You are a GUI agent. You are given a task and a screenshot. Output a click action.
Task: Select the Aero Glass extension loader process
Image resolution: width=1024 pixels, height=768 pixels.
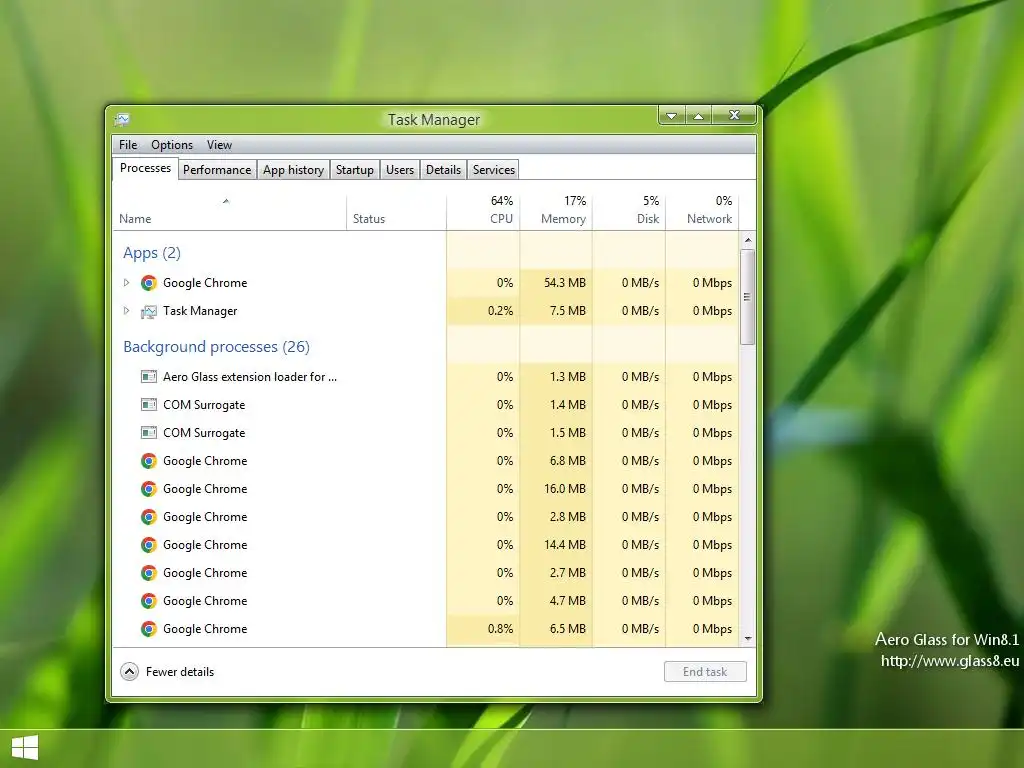click(x=425, y=377)
